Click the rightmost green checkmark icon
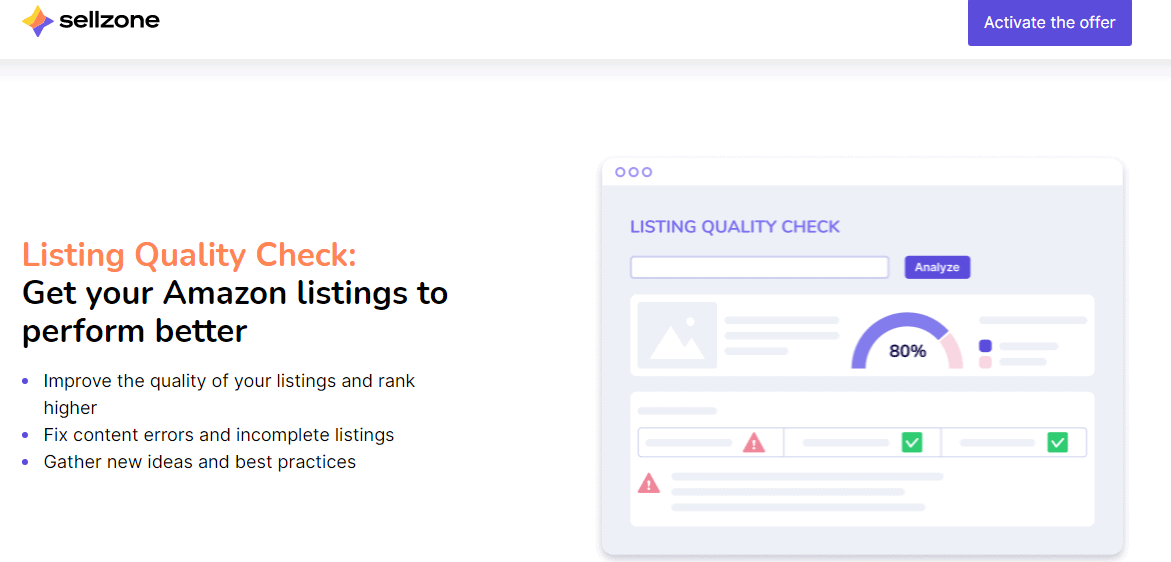Image resolution: width=1171 pixels, height=562 pixels. click(x=1057, y=443)
